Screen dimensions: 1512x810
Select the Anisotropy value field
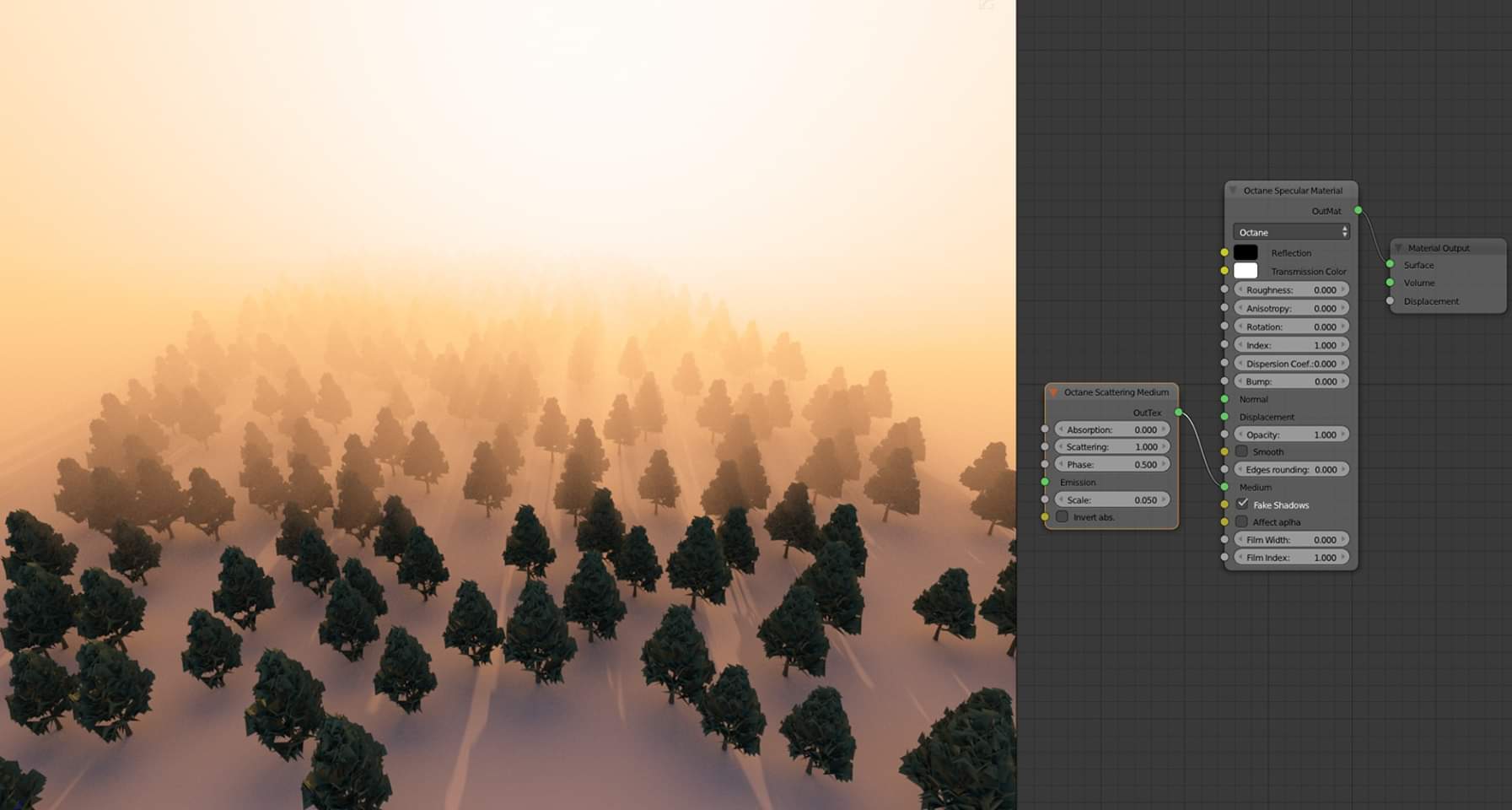click(x=1291, y=308)
